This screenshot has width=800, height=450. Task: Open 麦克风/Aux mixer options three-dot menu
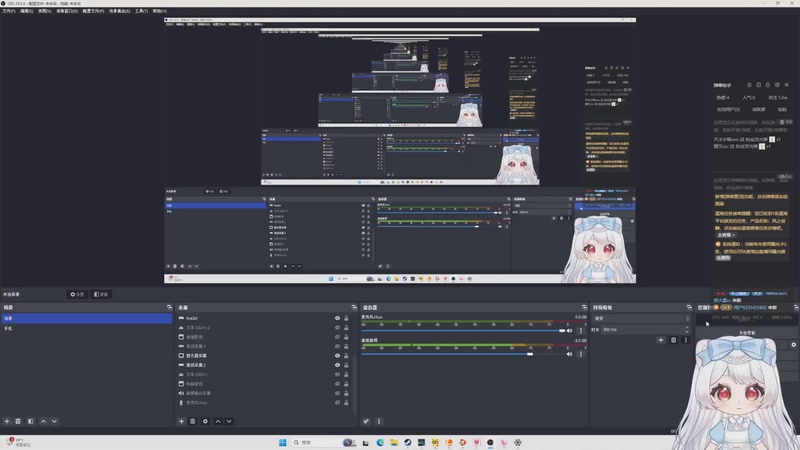coord(581,331)
